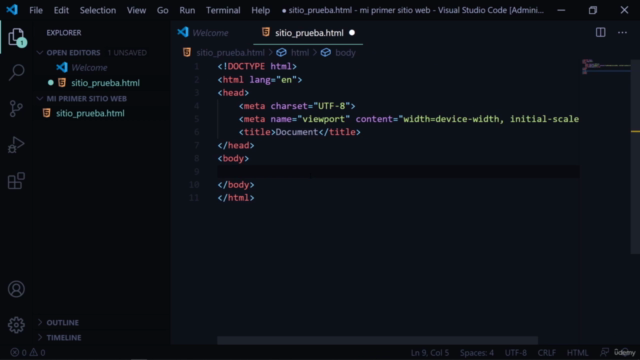The height and width of the screenshot is (360, 640).
Task: Click the opening <head> tag
Action: (x=233, y=93)
